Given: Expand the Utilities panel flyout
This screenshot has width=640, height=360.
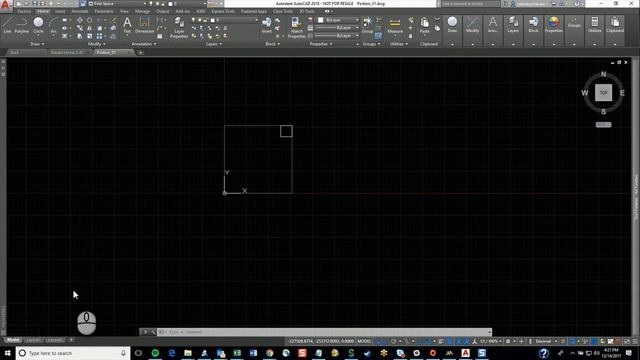Looking at the screenshot, I should [399, 44].
